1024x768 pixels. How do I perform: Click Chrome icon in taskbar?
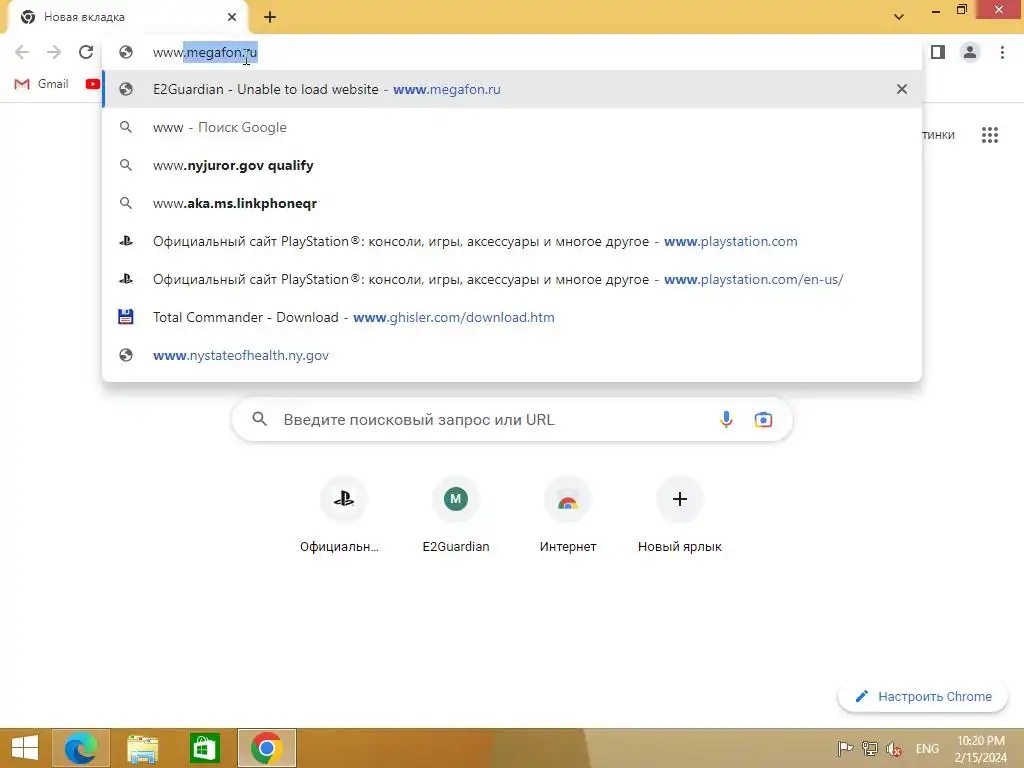pos(266,748)
